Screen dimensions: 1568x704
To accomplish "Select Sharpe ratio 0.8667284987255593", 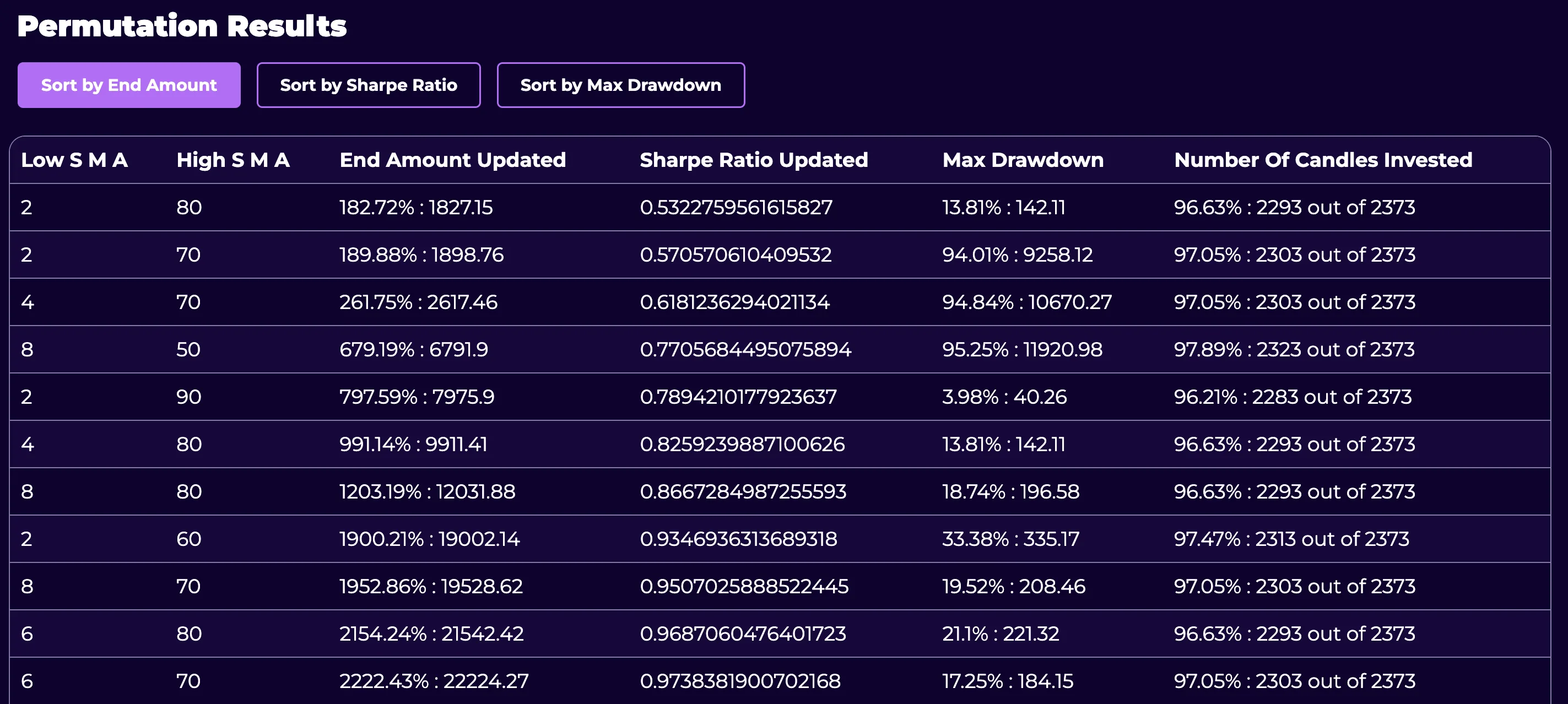I will [743, 492].
